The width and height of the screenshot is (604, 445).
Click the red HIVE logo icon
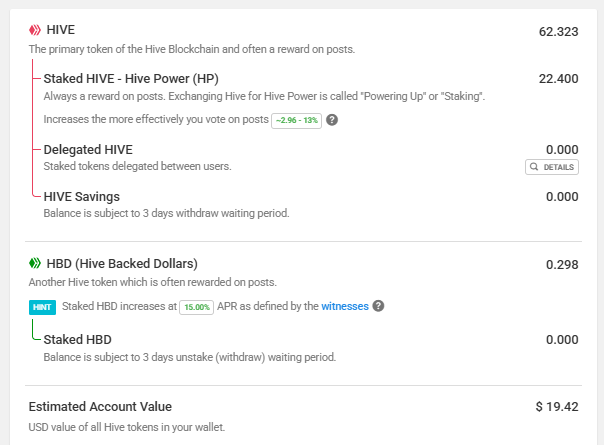point(35,30)
